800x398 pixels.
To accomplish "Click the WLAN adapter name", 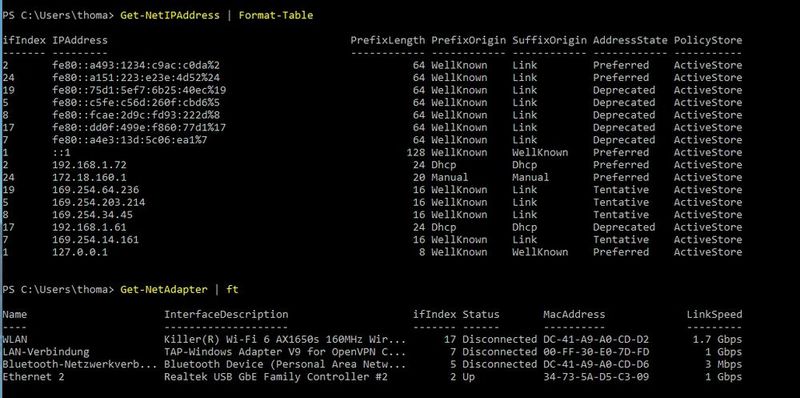I will click(x=14, y=339).
